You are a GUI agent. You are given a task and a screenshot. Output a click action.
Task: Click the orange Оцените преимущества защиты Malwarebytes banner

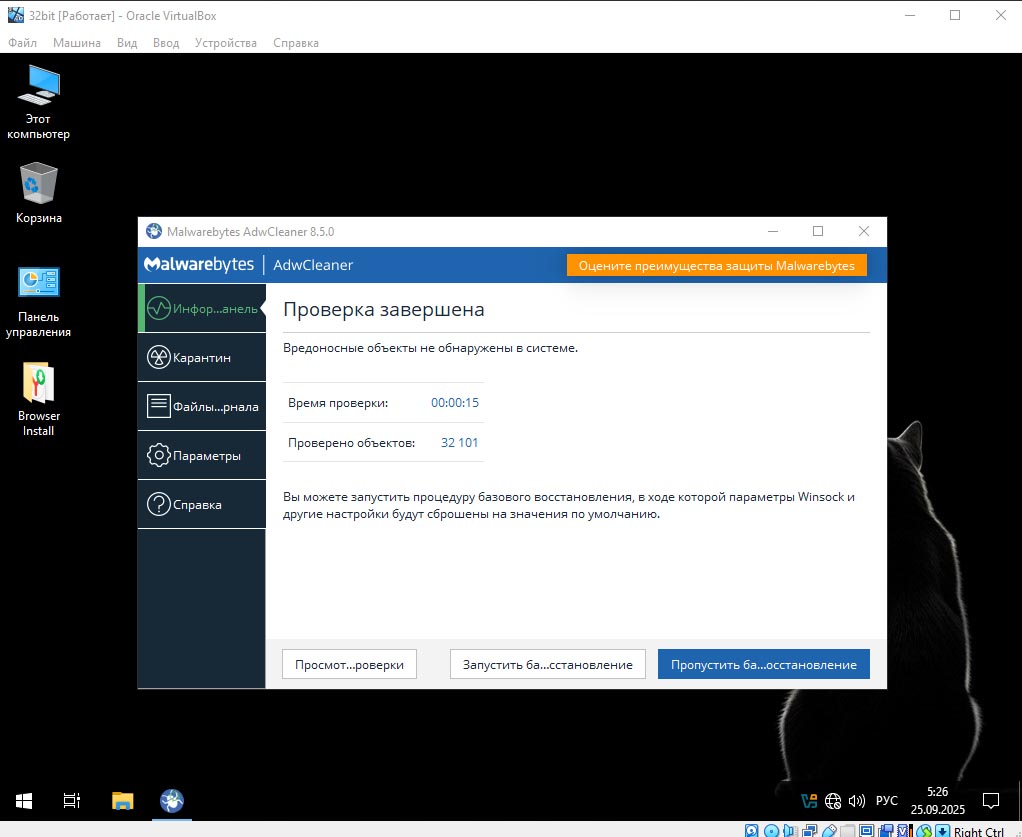point(716,265)
